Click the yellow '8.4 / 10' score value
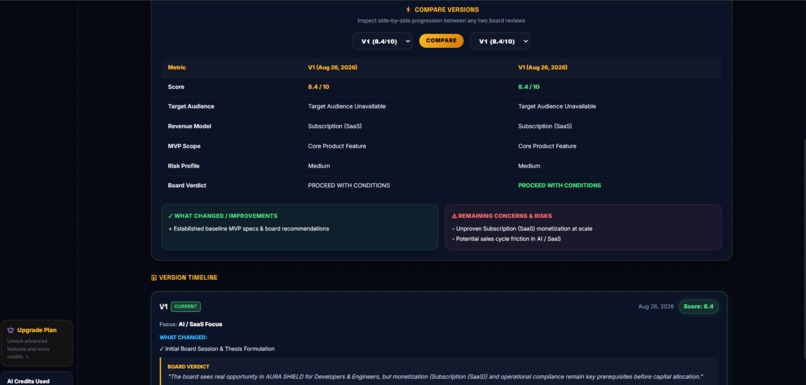Viewport: 806px width, 385px height. [319, 87]
